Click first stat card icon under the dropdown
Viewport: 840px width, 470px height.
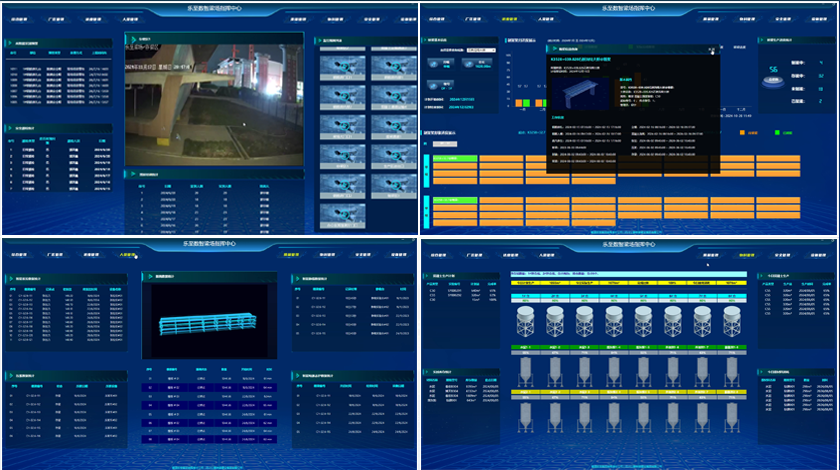[433, 64]
